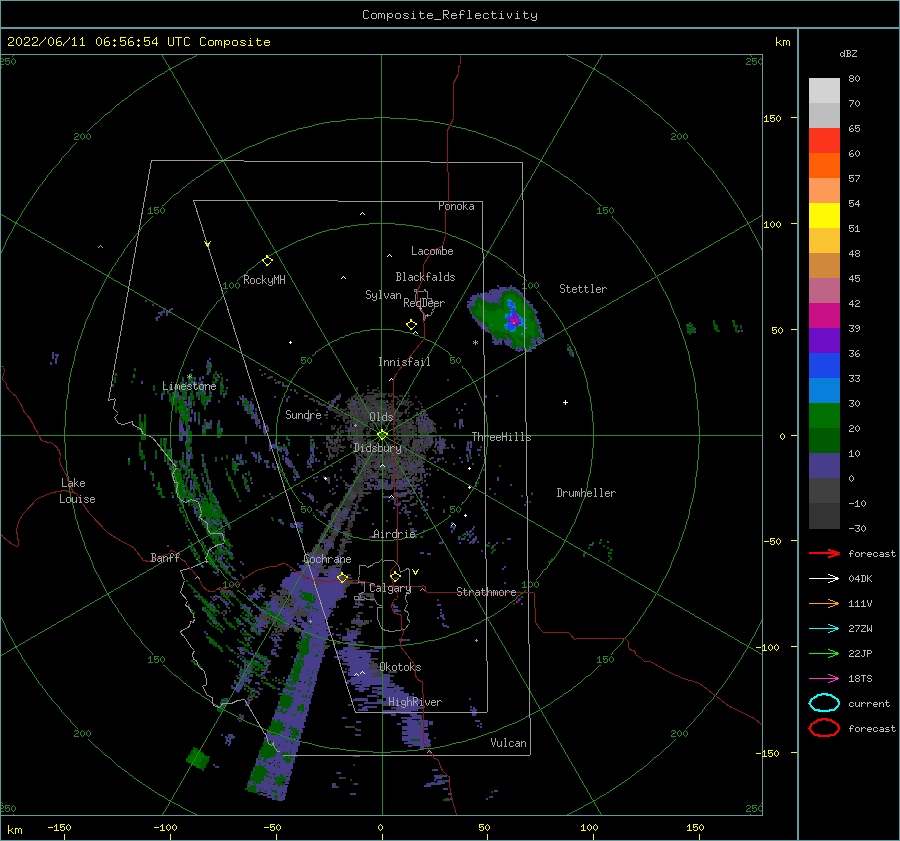Viewport: 900px width, 841px height.
Task: Pick the light gray 70-80 dBZ swatch
Action: [824, 90]
